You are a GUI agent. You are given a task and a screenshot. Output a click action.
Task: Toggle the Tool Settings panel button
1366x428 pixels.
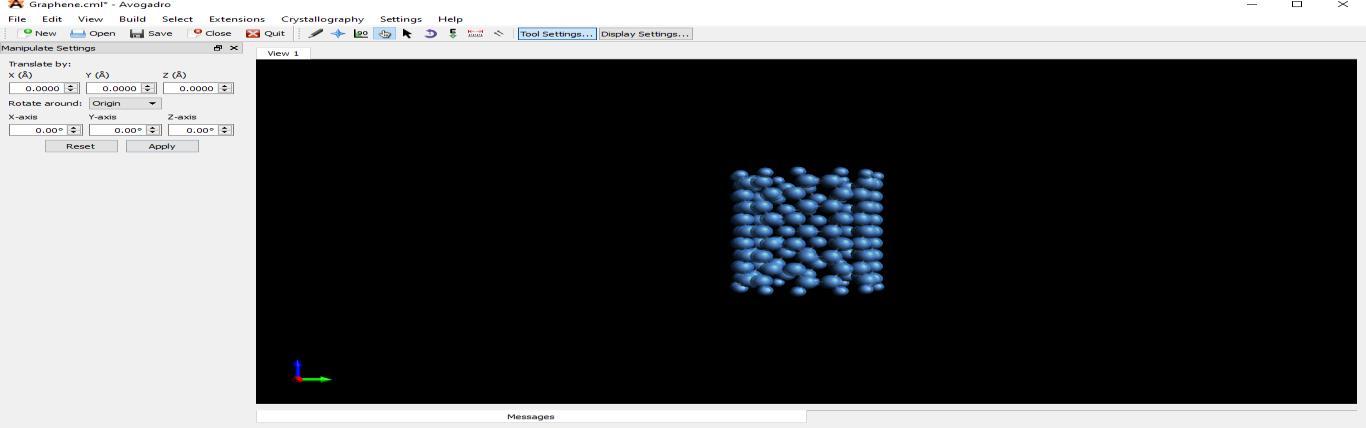click(x=557, y=33)
